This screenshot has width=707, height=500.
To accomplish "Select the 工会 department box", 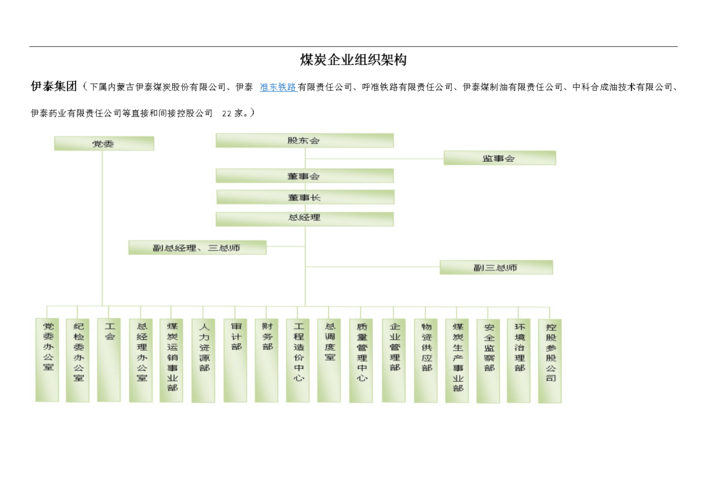I will (x=109, y=360).
